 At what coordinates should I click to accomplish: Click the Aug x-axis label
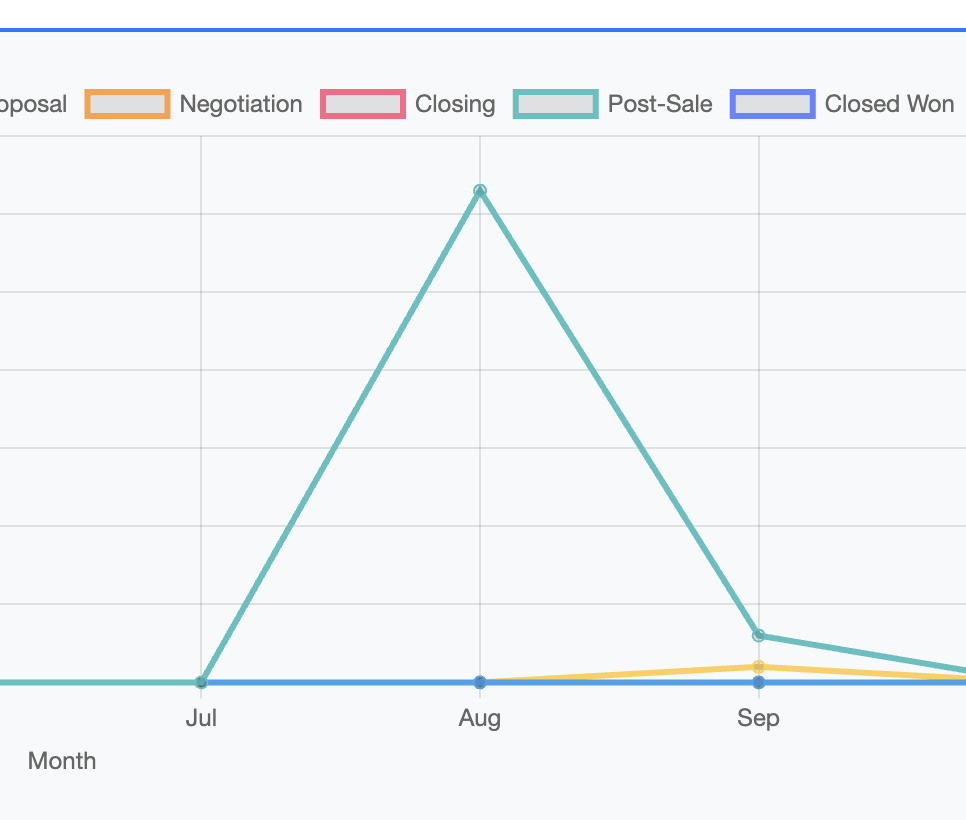480,718
